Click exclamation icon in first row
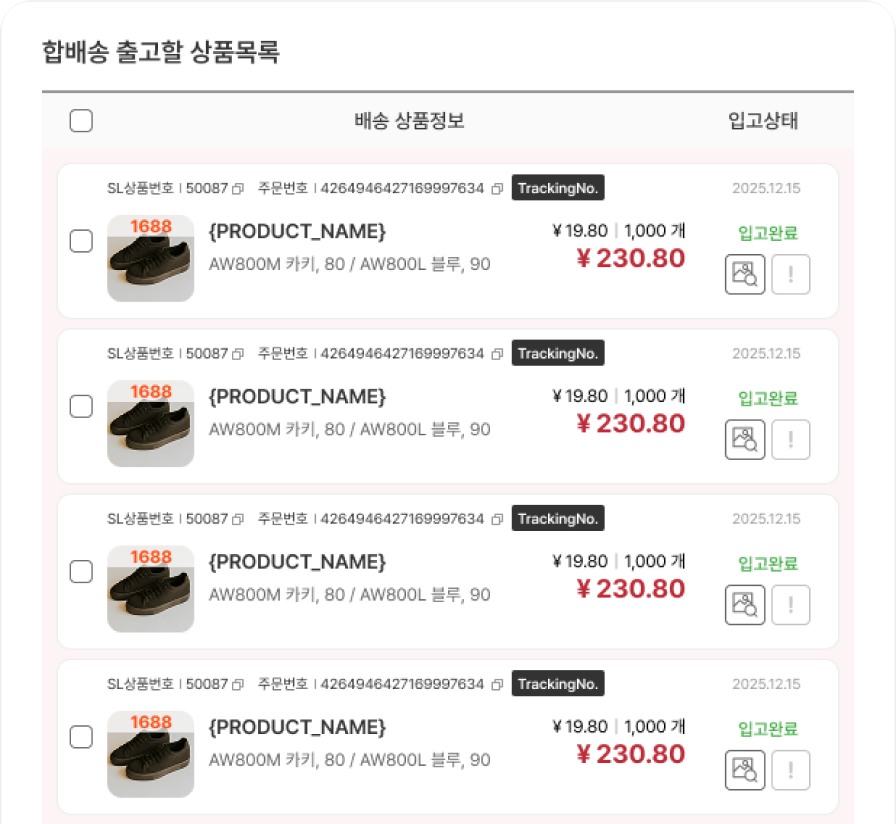 [790, 274]
